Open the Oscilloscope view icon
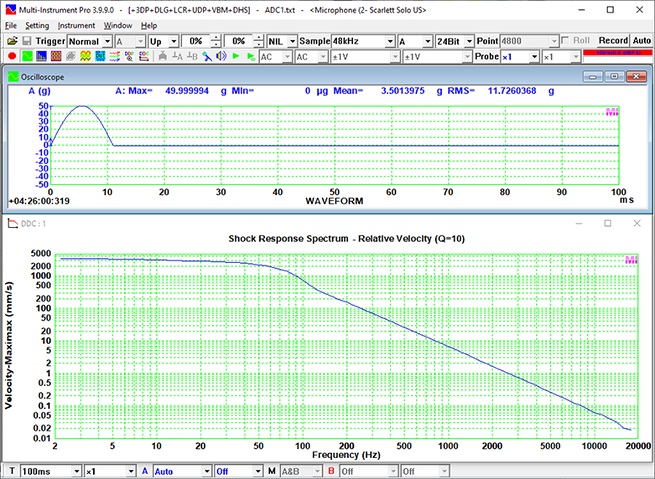 [28, 57]
